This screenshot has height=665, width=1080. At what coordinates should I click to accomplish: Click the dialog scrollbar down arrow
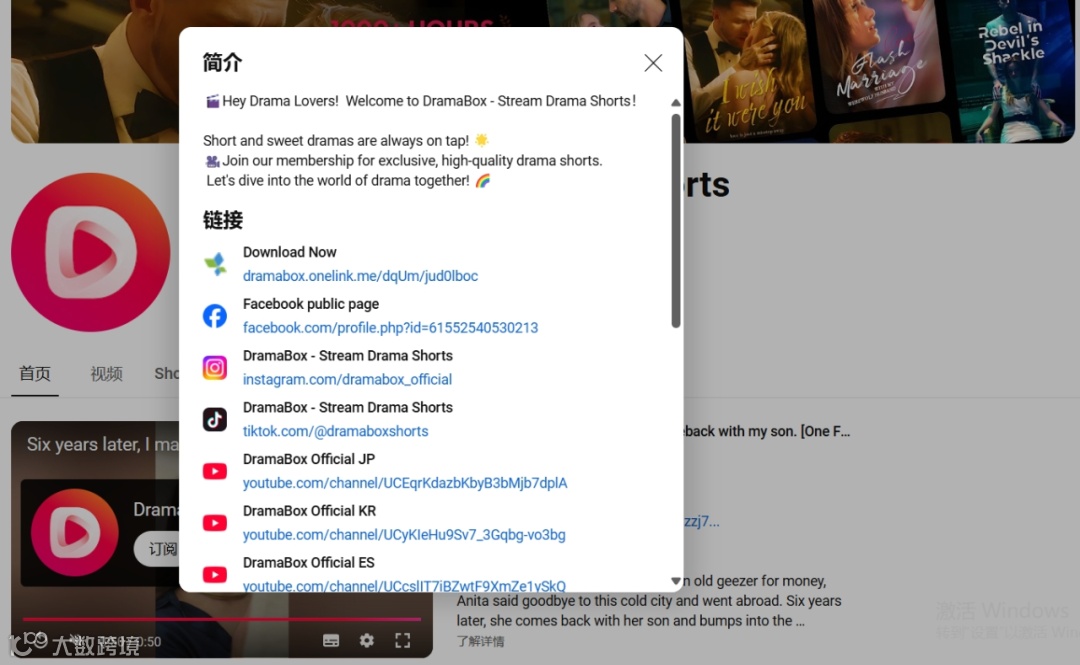tap(676, 581)
